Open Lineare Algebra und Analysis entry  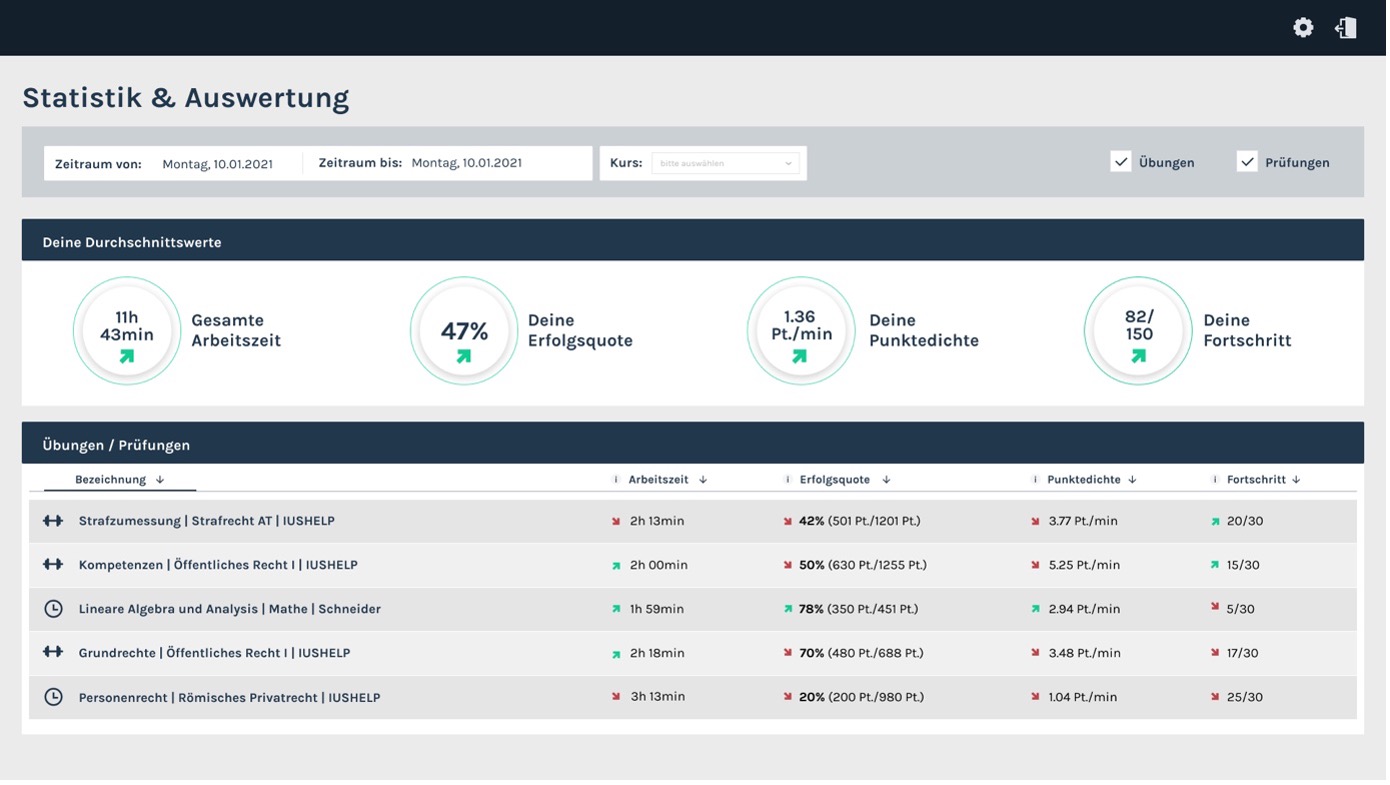230,609
